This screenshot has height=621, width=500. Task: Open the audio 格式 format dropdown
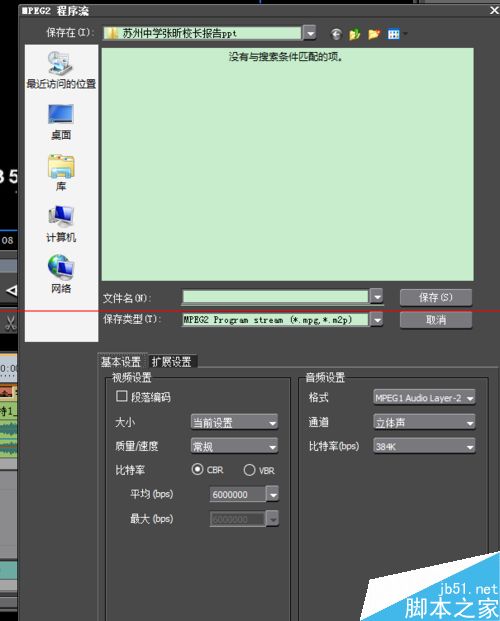[424, 398]
